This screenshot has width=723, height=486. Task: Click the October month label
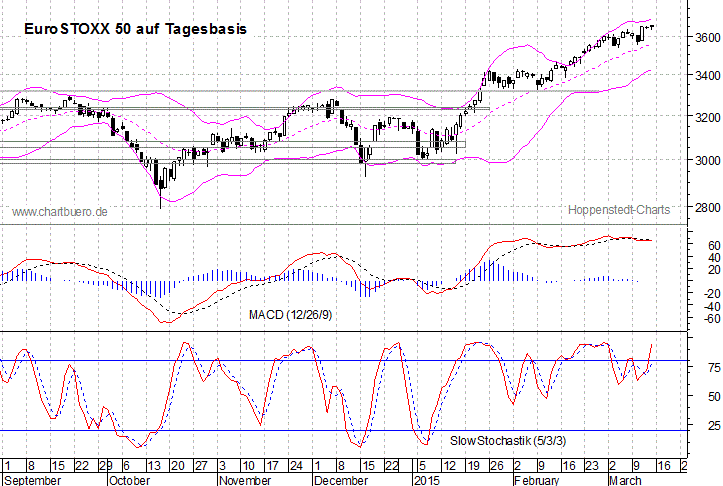pyautogui.click(x=130, y=480)
